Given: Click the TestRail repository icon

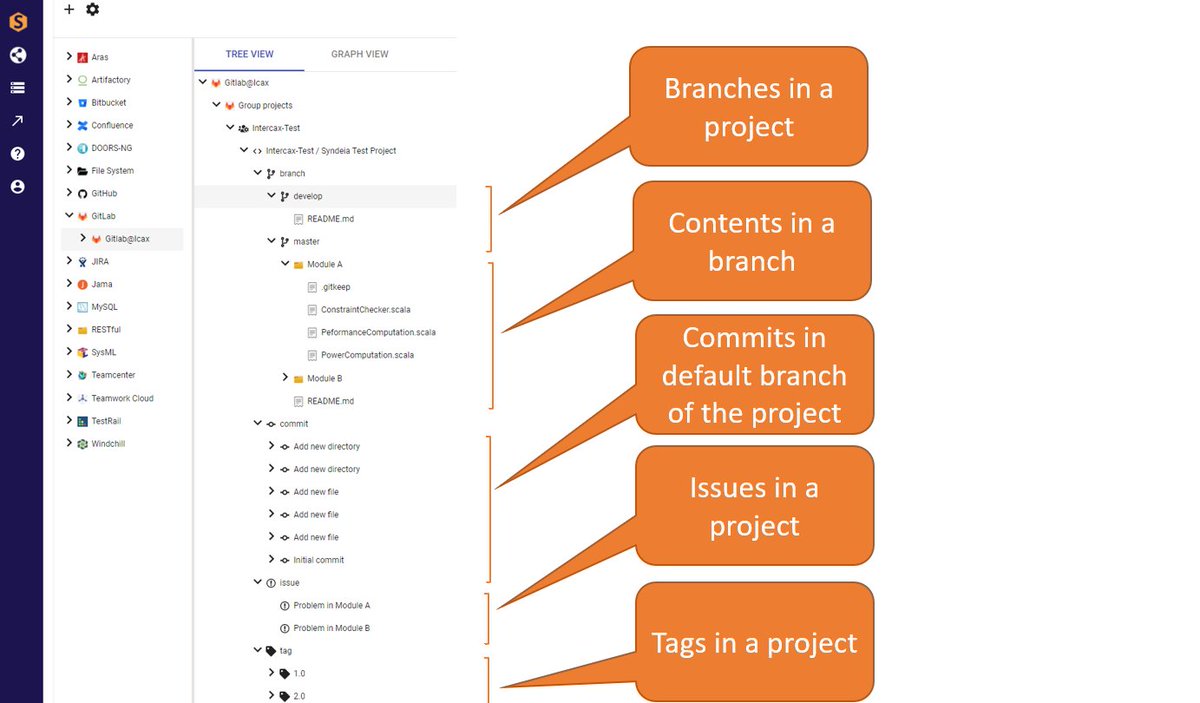Looking at the screenshot, I should pos(83,421).
